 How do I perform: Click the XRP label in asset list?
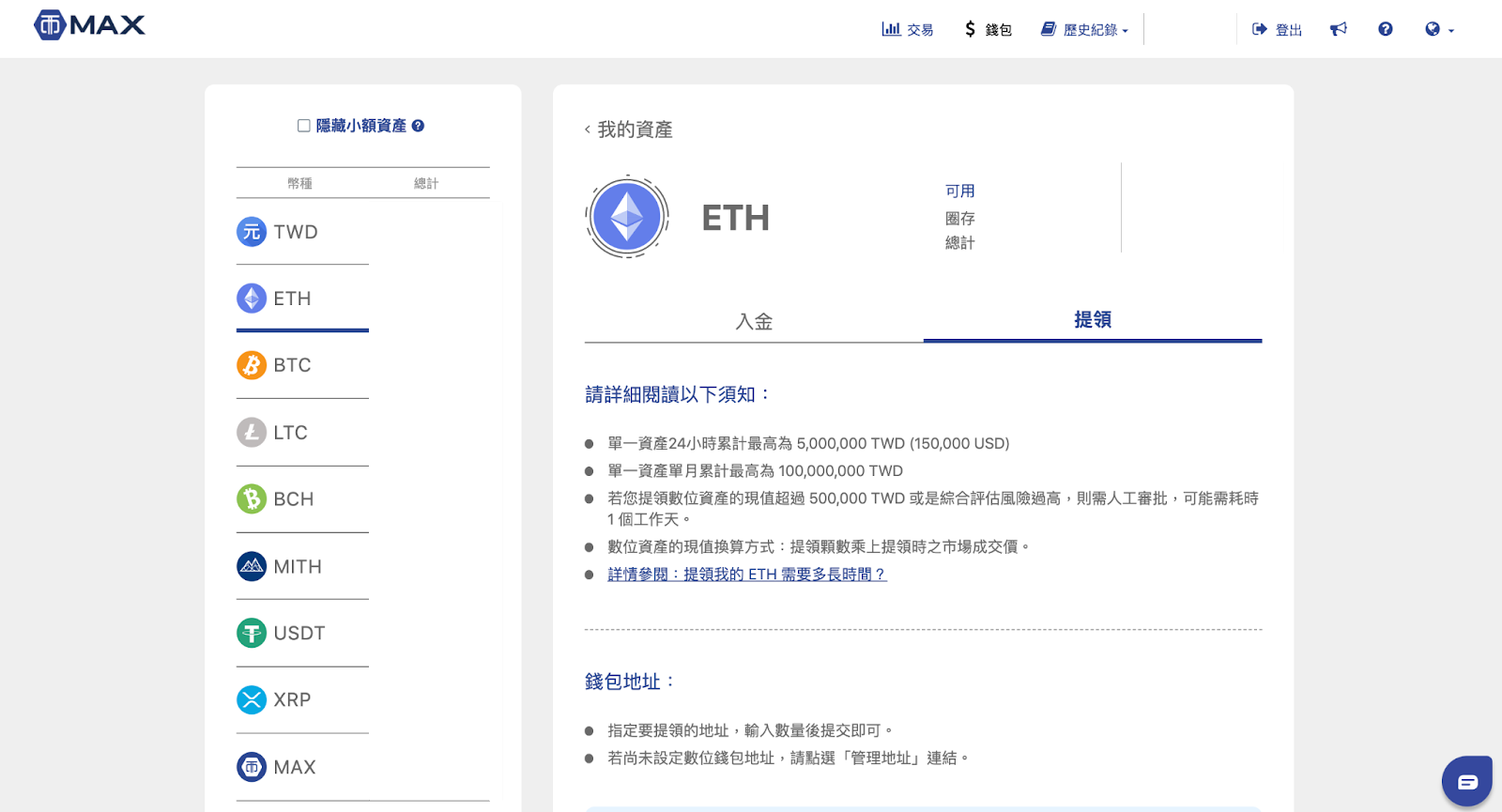pos(292,700)
